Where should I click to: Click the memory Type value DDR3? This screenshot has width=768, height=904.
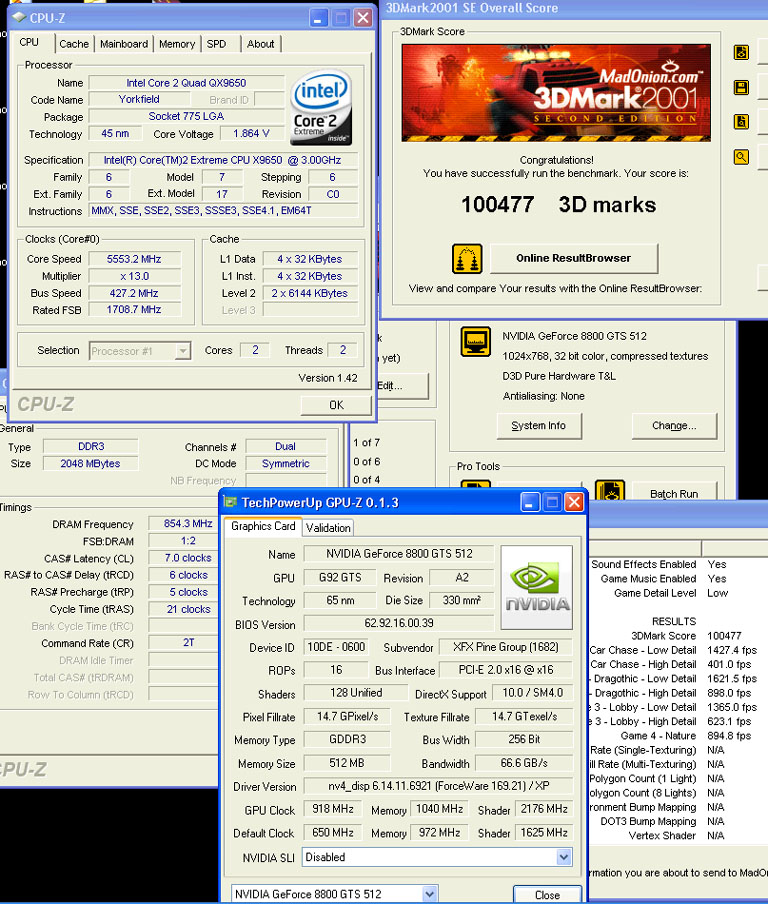tap(91, 446)
